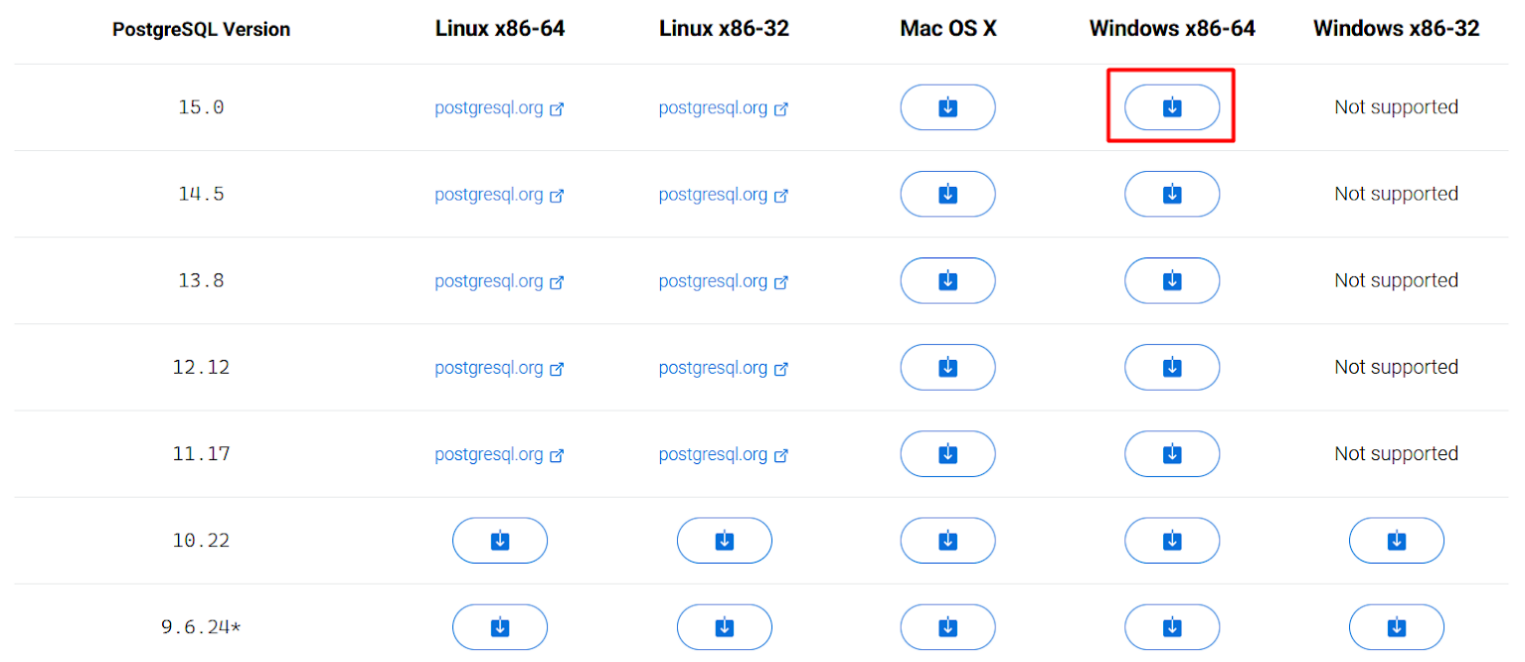The height and width of the screenshot is (662, 1525).
Task: Click the Mac OS X column header
Action: [x=947, y=29]
